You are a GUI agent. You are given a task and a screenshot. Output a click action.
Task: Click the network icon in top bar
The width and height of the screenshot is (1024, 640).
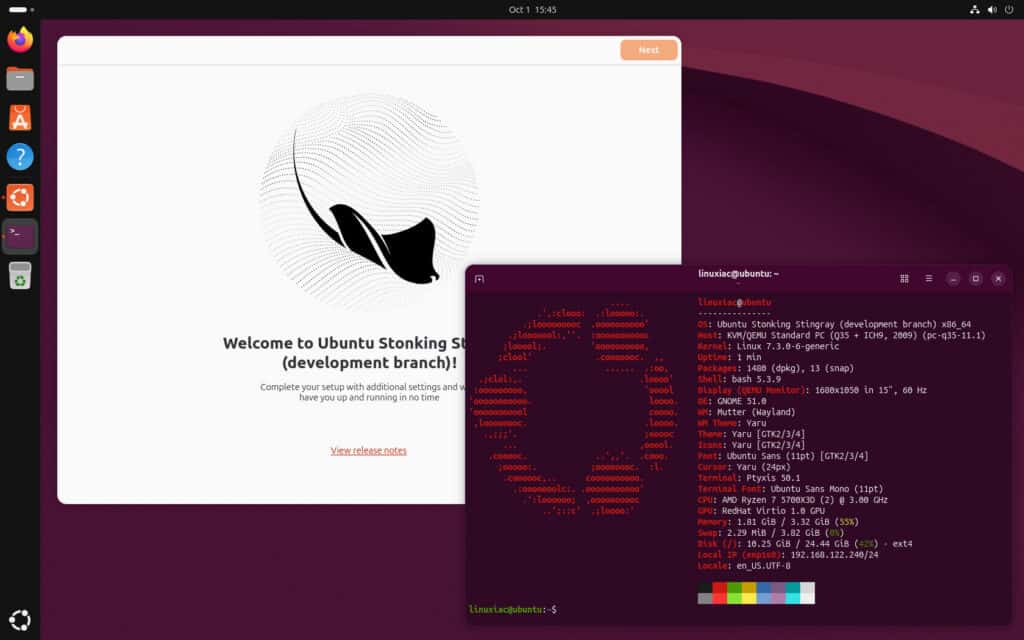pos(974,9)
